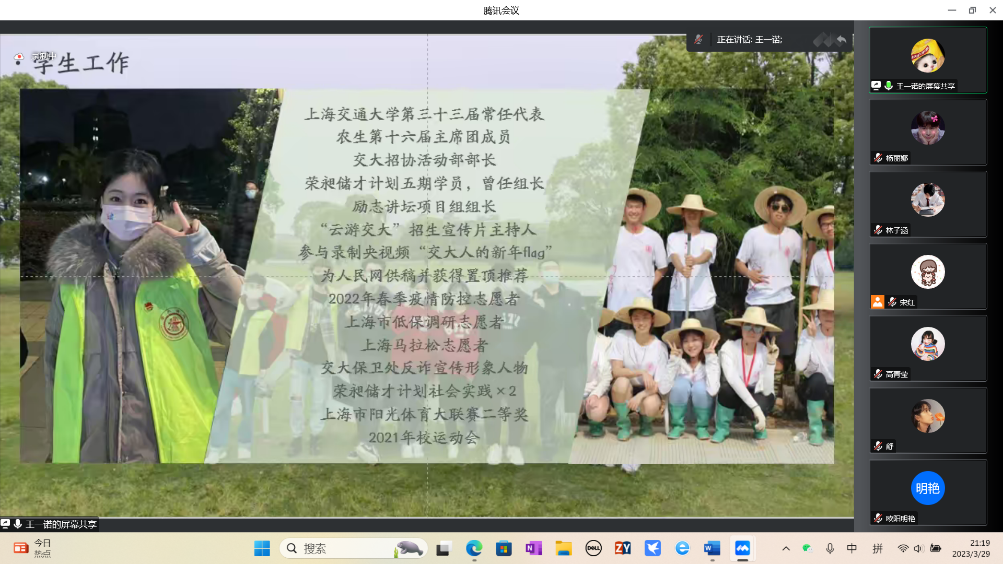Screen dimensions: 1003x564
Task: Click the screen share icon in 王一诺's tile
Action: [x=876, y=85]
